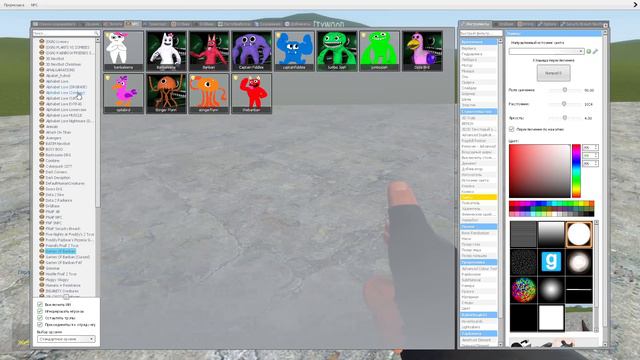640x360 pixels.
Task: Switch to the NPC tab
Action: tap(133, 24)
